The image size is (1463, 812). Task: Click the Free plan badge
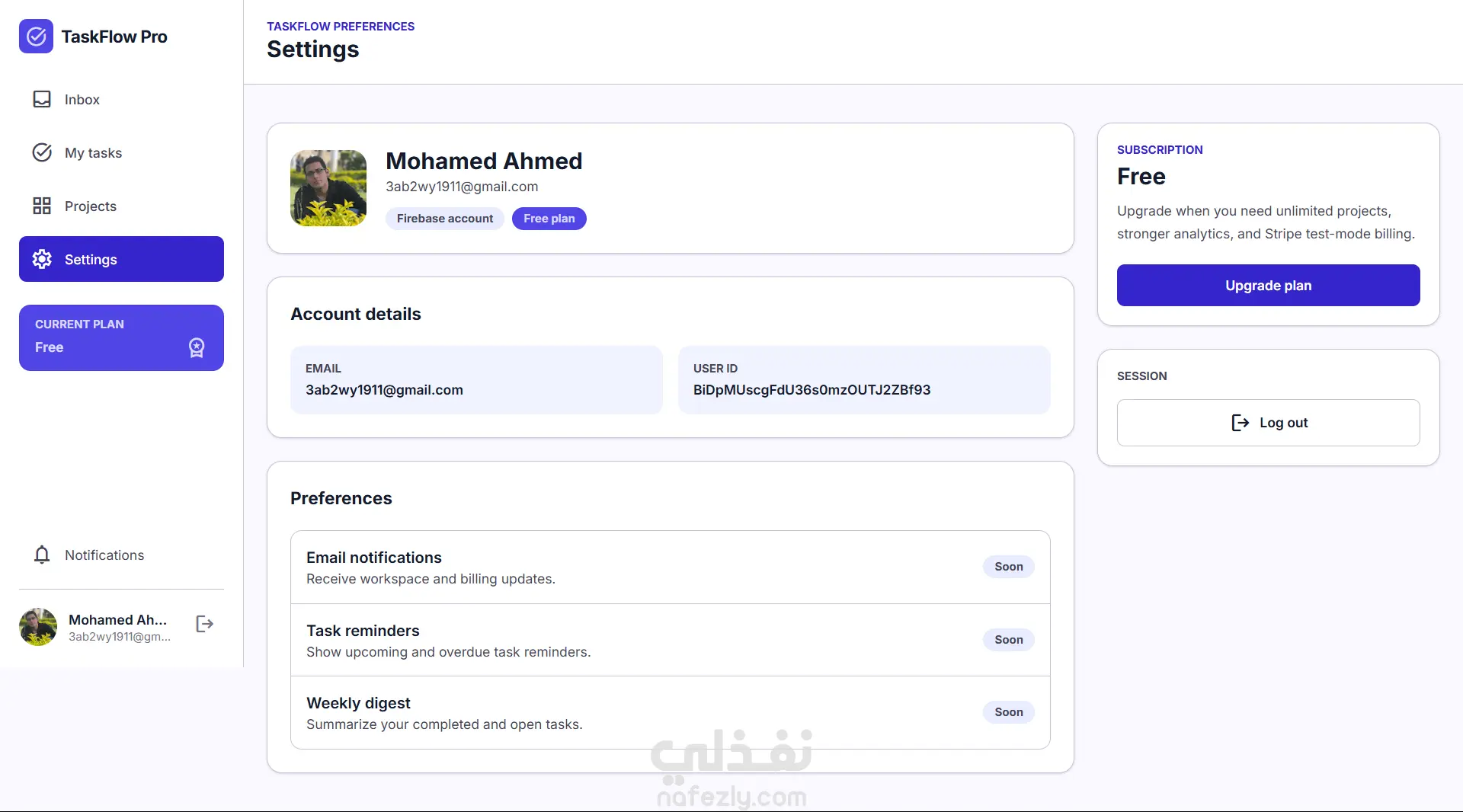tap(549, 219)
